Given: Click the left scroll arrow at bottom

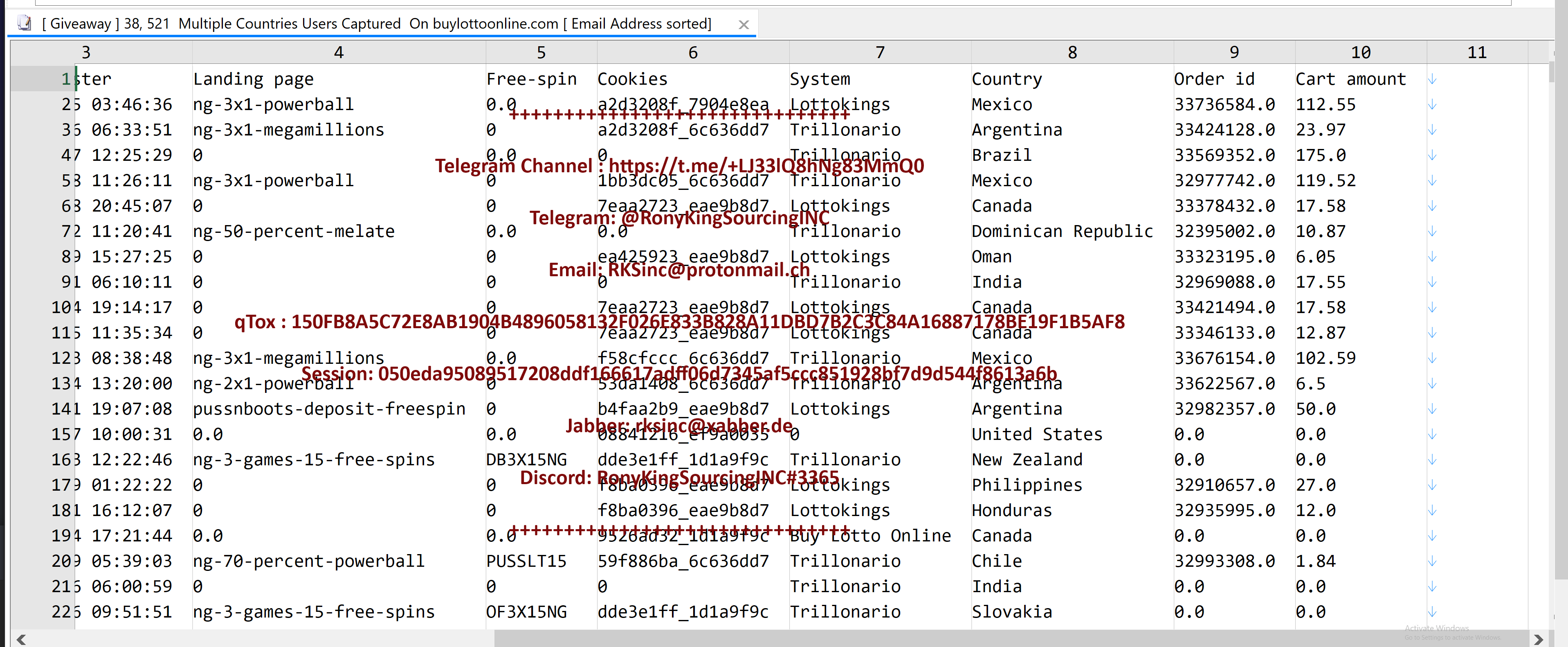Looking at the screenshot, I should tap(21, 639).
